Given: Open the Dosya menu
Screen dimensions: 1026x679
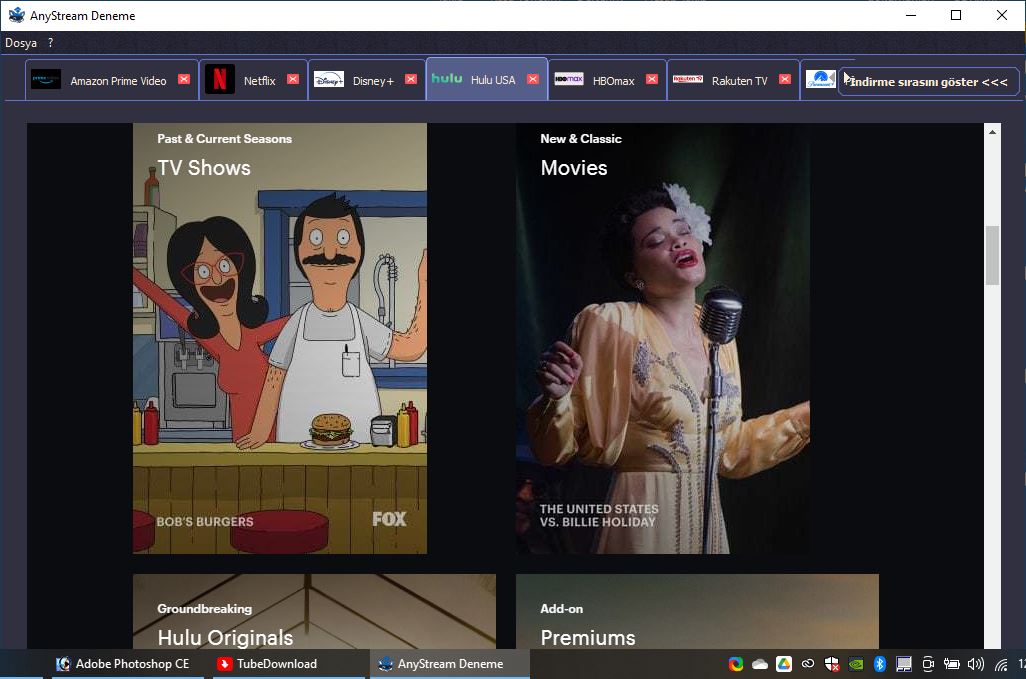Looking at the screenshot, I should click(21, 43).
